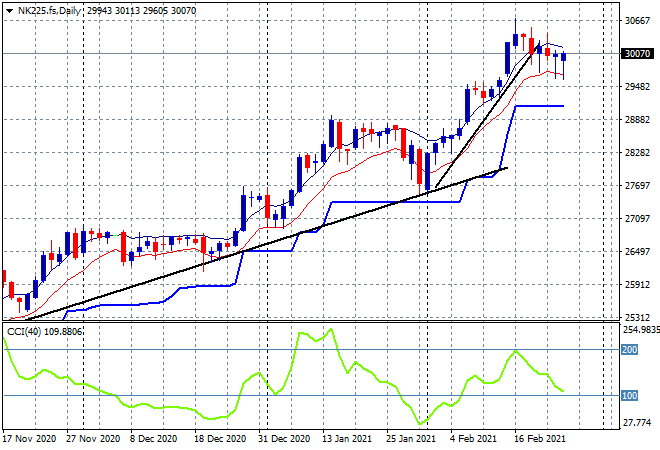Image resolution: width=660 pixels, height=450 pixels.
Task: Click price scale value 29482
Action: coord(638,86)
